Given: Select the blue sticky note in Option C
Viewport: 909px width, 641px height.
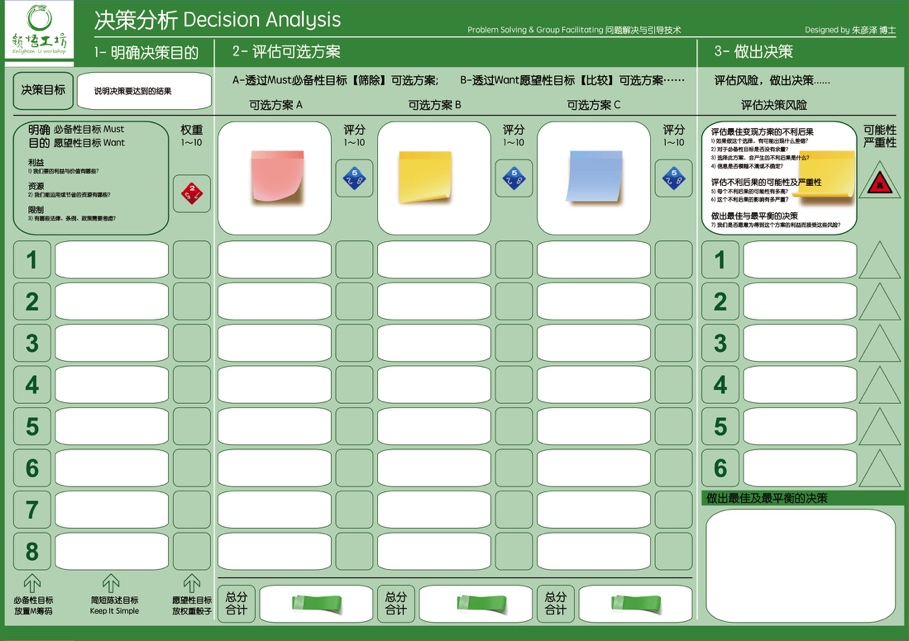Looking at the screenshot, I should [594, 176].
